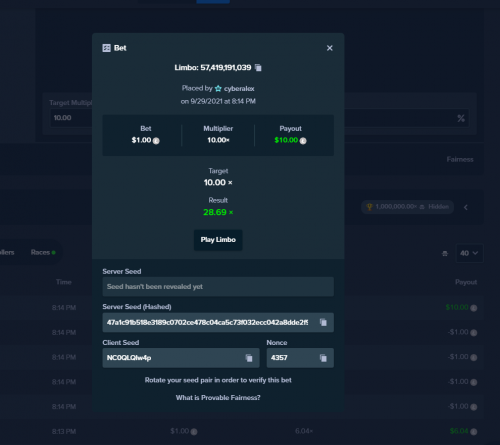This screenshot has height=445, width=500.
Task: Click the Payout currency icon in dialog
Action: pyautogui.click(x=303, y=141)
